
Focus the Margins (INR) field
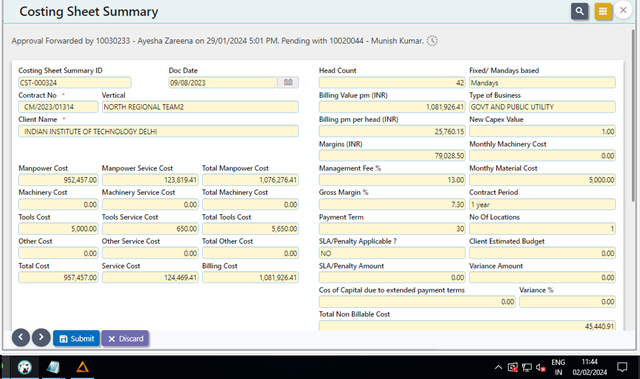392,155
